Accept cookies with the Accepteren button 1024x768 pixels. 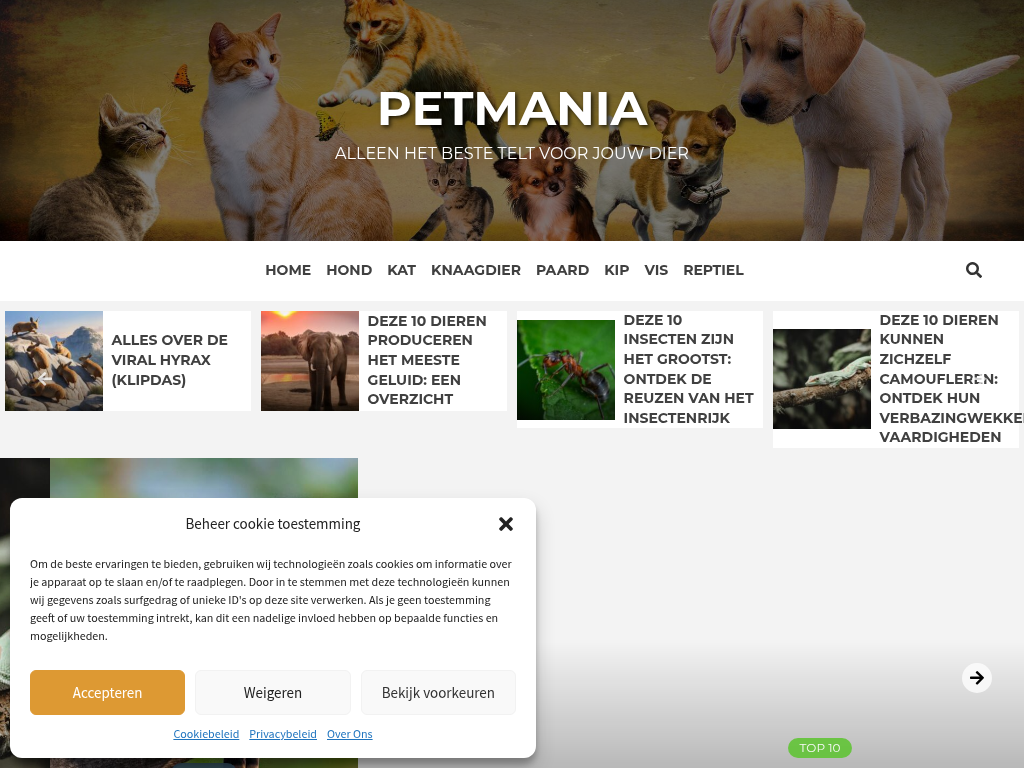tap(107, 692)
